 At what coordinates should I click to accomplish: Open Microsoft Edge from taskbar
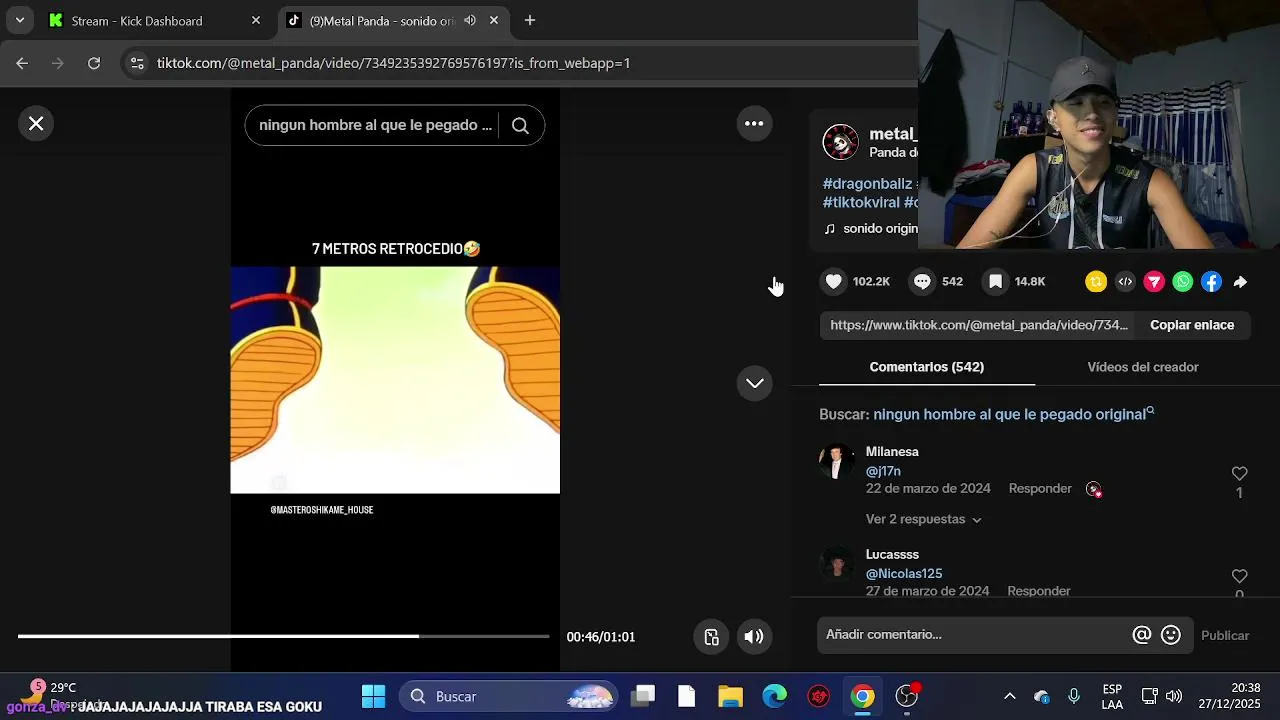pos(775,696)
